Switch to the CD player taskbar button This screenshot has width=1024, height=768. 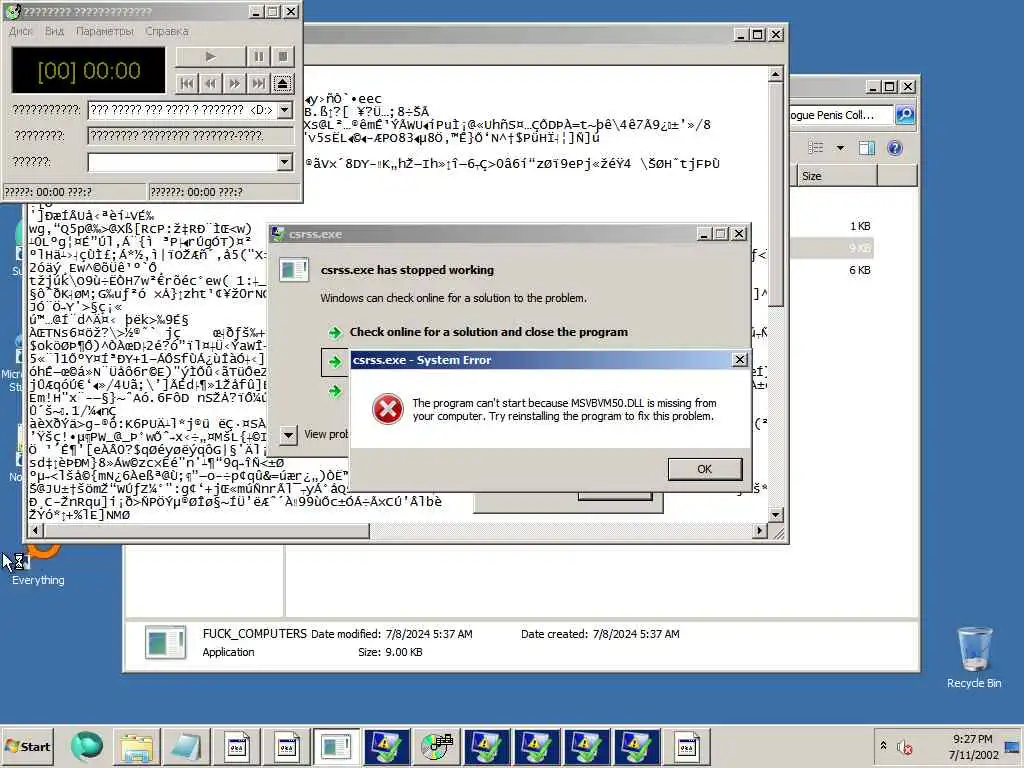437,747
